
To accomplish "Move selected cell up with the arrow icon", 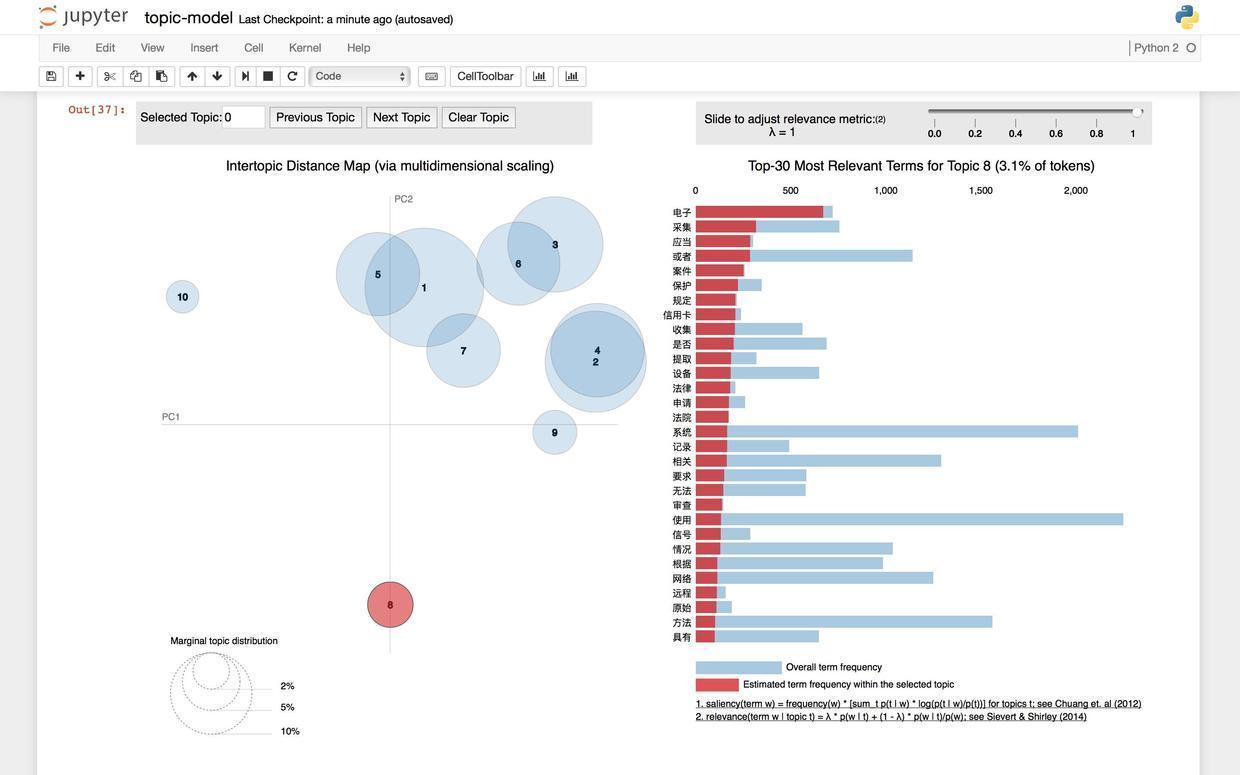I will point(192,76).
